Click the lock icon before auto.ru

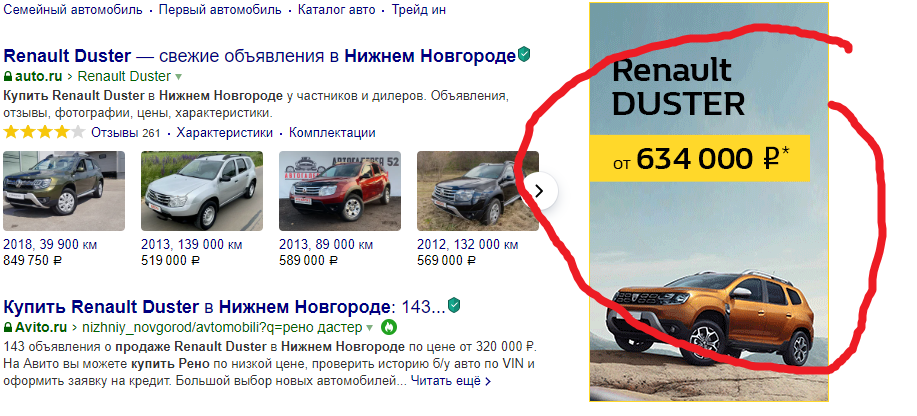tap(8, 76)
